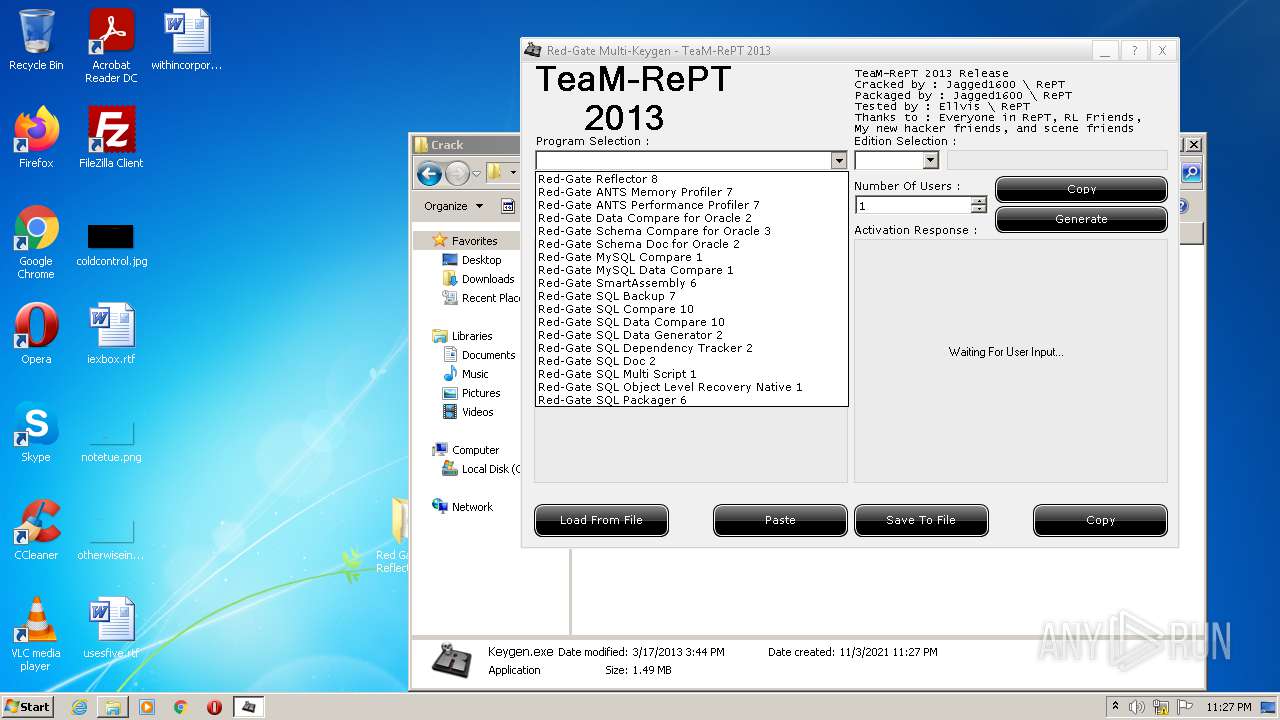The width and height of the screenshot is (1280, 720).
Task: Click the Internet Explorer taskbar icon
Action: click(79, 707)
